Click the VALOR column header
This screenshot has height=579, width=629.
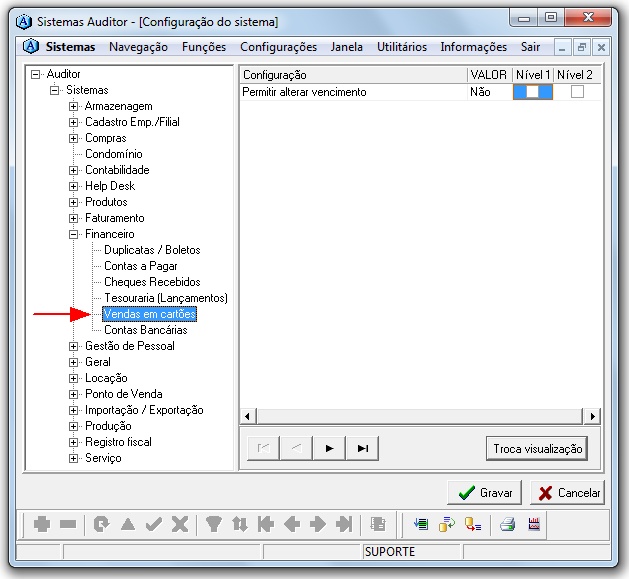coord(489,75)
